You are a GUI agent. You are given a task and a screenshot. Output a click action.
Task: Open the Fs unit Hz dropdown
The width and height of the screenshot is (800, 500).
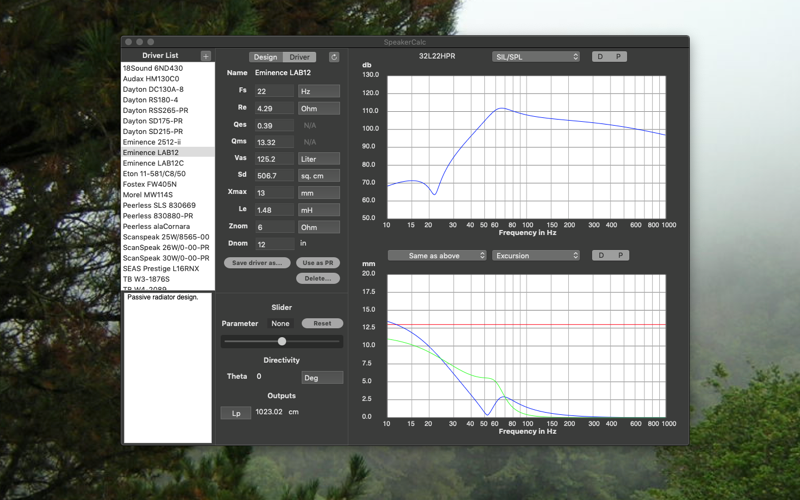click(319, 91)
